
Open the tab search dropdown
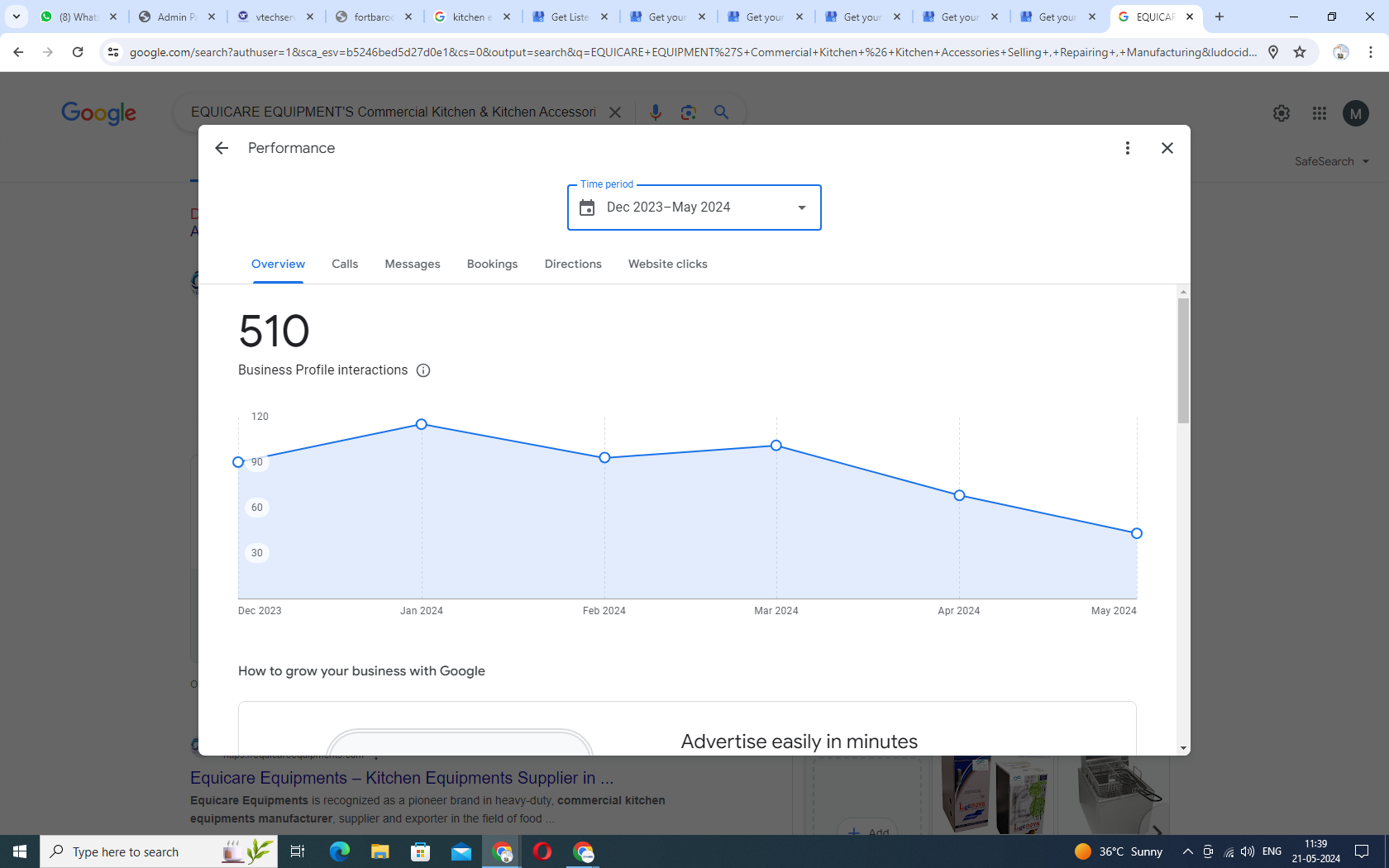[17, 17]
